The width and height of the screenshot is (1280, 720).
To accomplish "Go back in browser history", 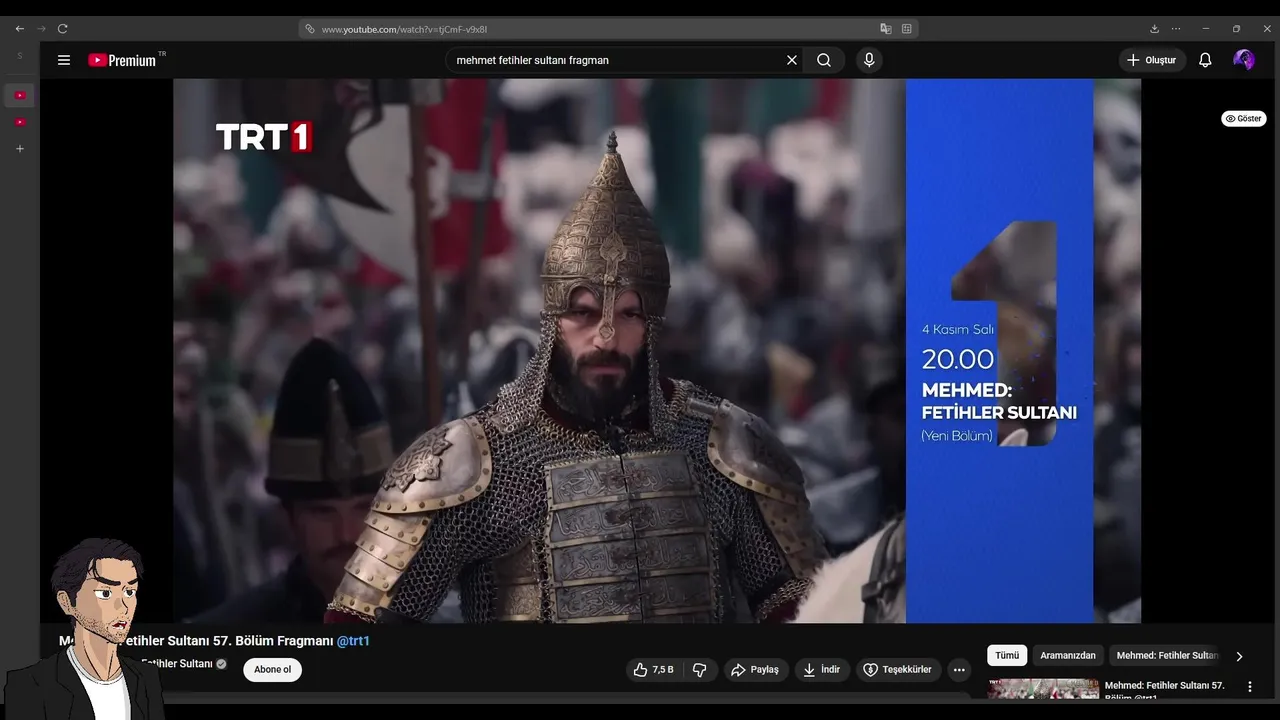I will click(x=19, y=29).
